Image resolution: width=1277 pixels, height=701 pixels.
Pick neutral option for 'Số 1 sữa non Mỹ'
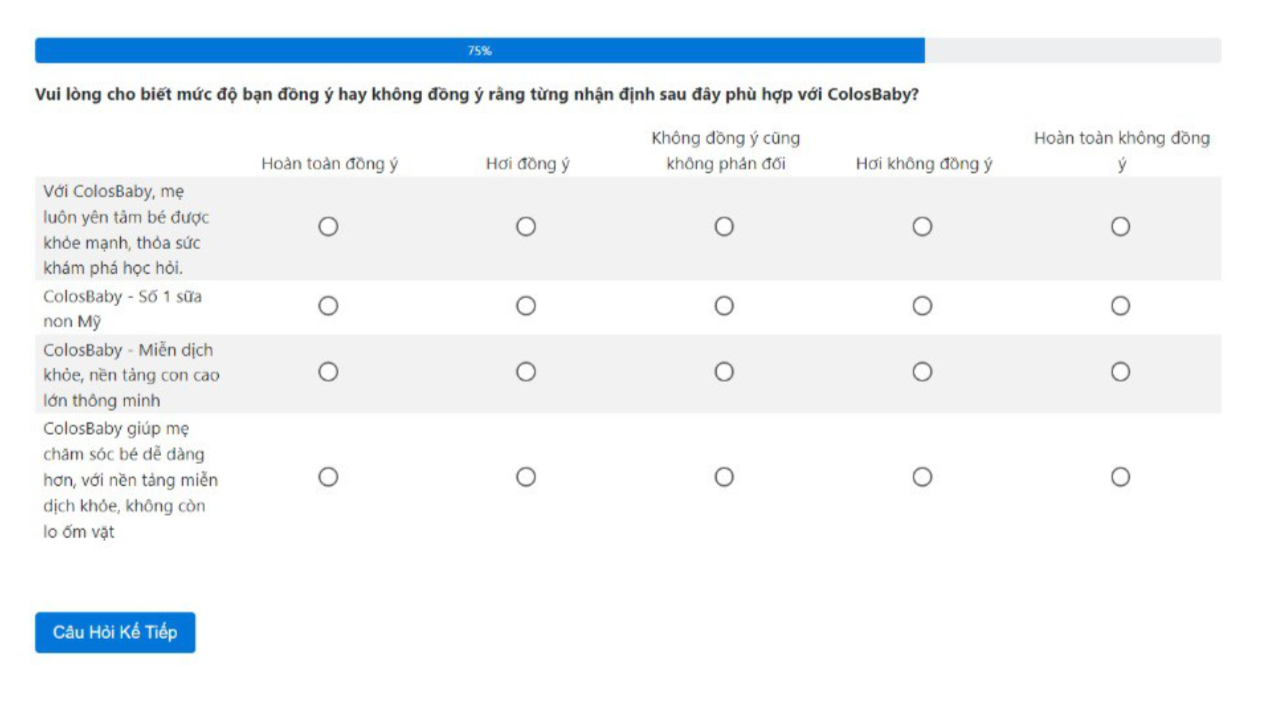coord(724,306)
